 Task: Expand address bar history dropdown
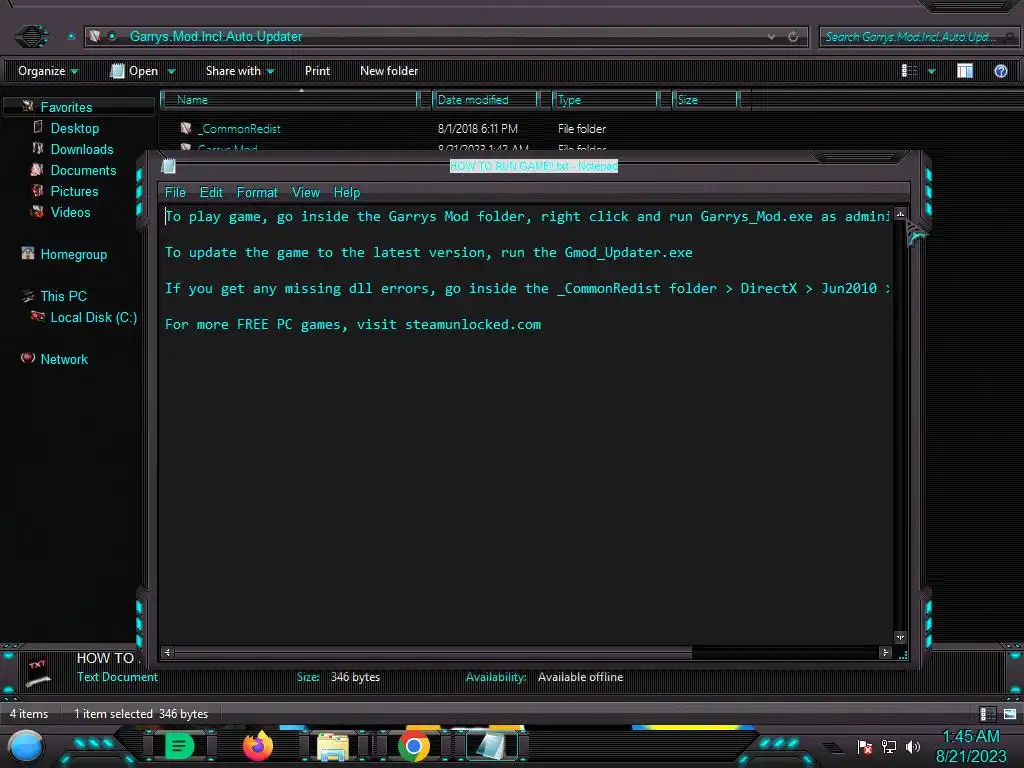[x=771, y=37]
